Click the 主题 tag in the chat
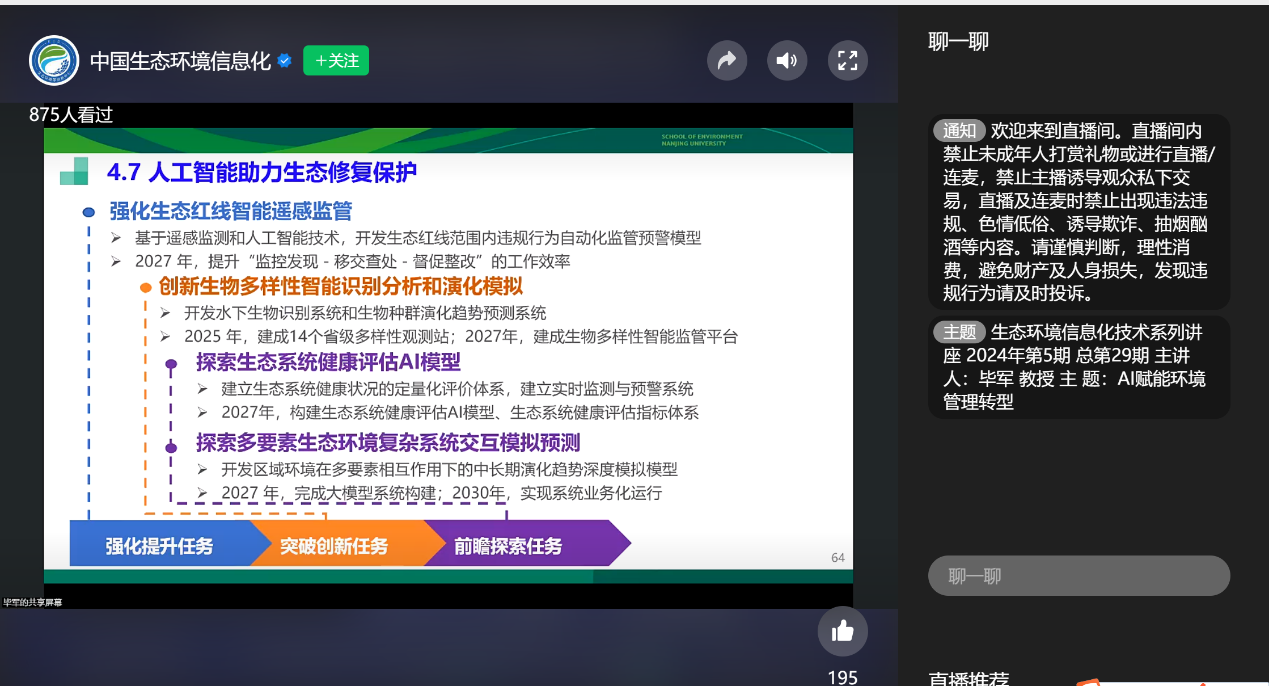1269x686 pixels. [959, 332]
